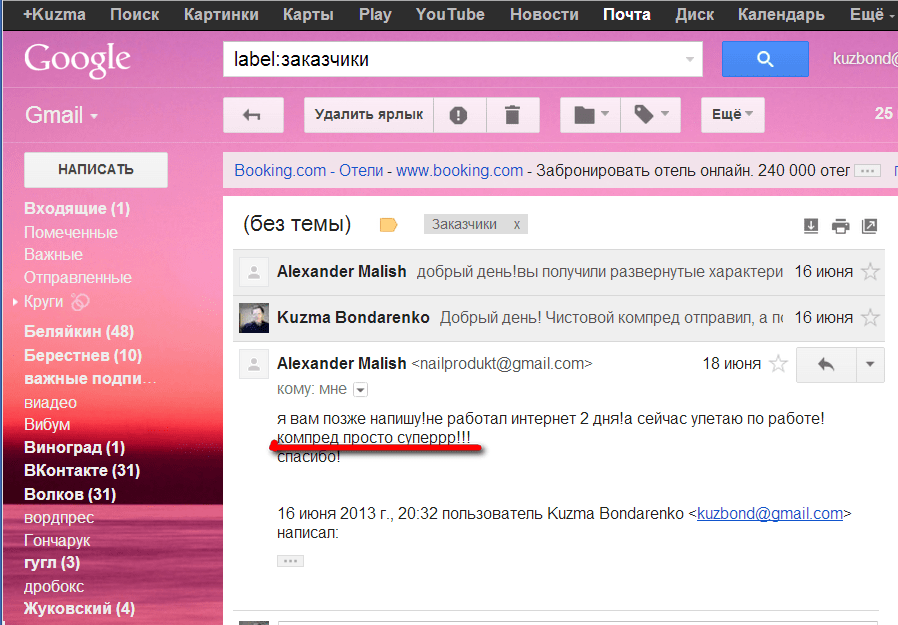Star the Kuzma Bondarenko message
Screen dimensions: 898x625
[870, 317]
